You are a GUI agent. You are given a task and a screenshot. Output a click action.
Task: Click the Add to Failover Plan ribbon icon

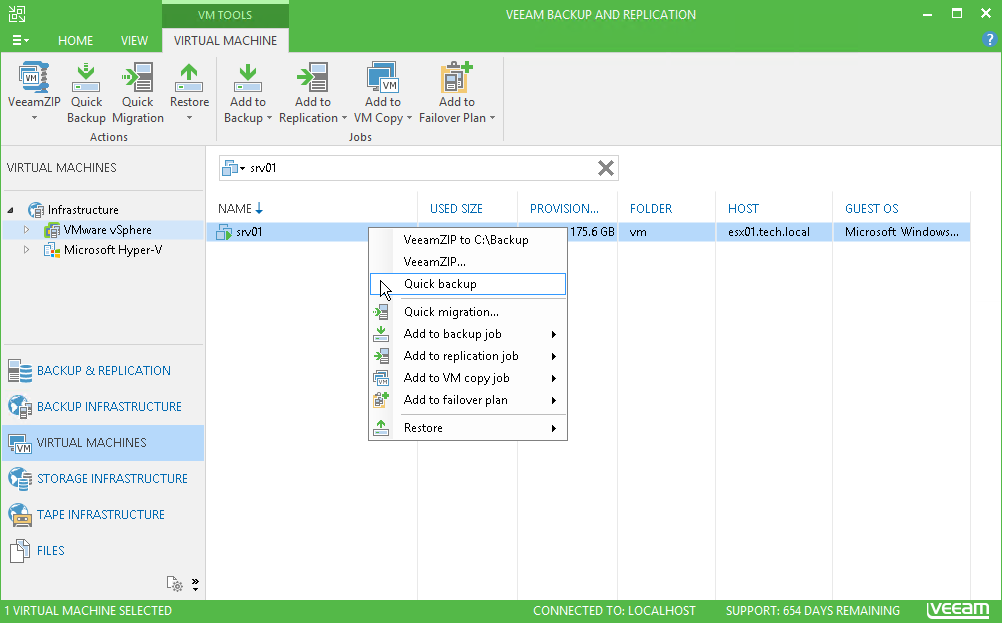[x=456, y=77]
